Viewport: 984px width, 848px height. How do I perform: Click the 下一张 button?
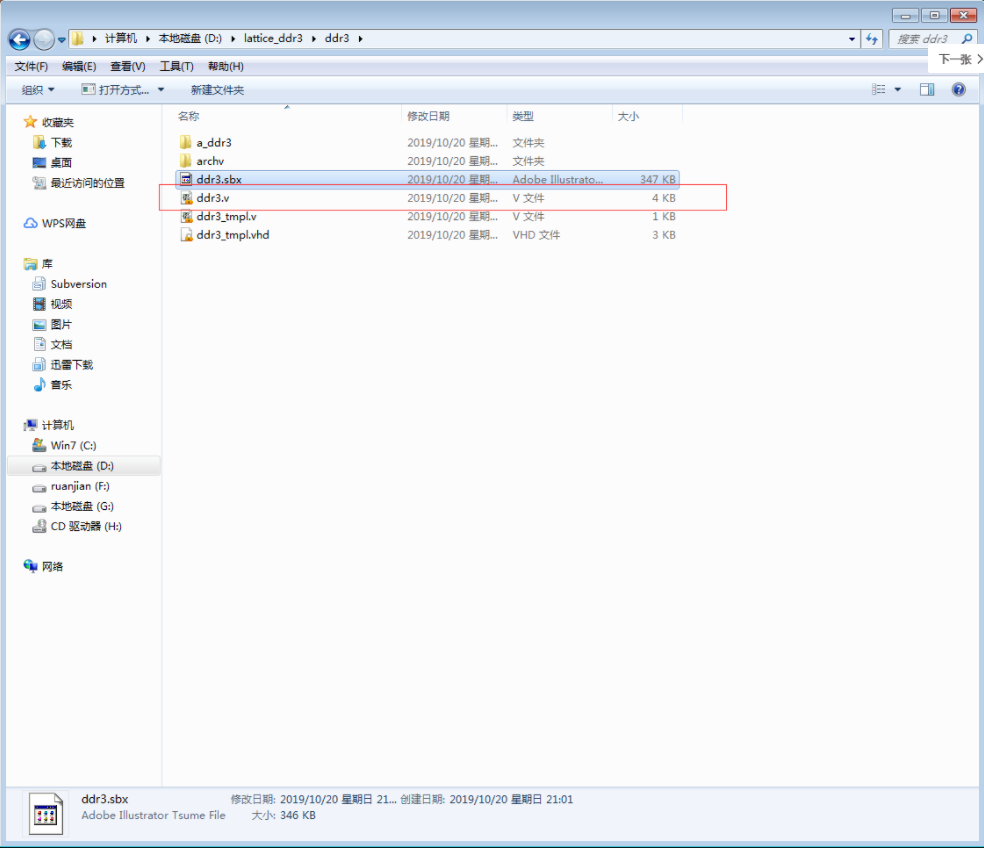click(x=961, y=59)
